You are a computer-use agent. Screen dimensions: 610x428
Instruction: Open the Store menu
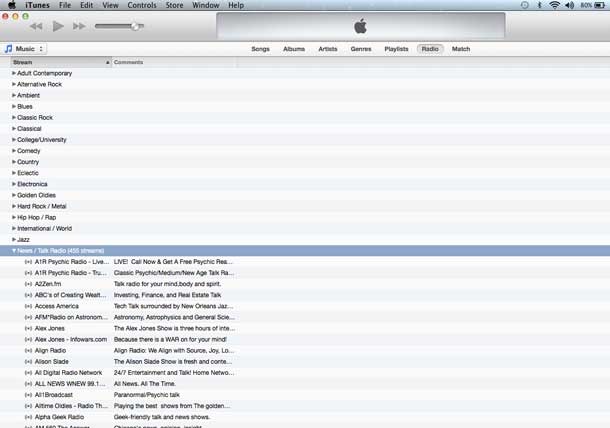(174, 5)
